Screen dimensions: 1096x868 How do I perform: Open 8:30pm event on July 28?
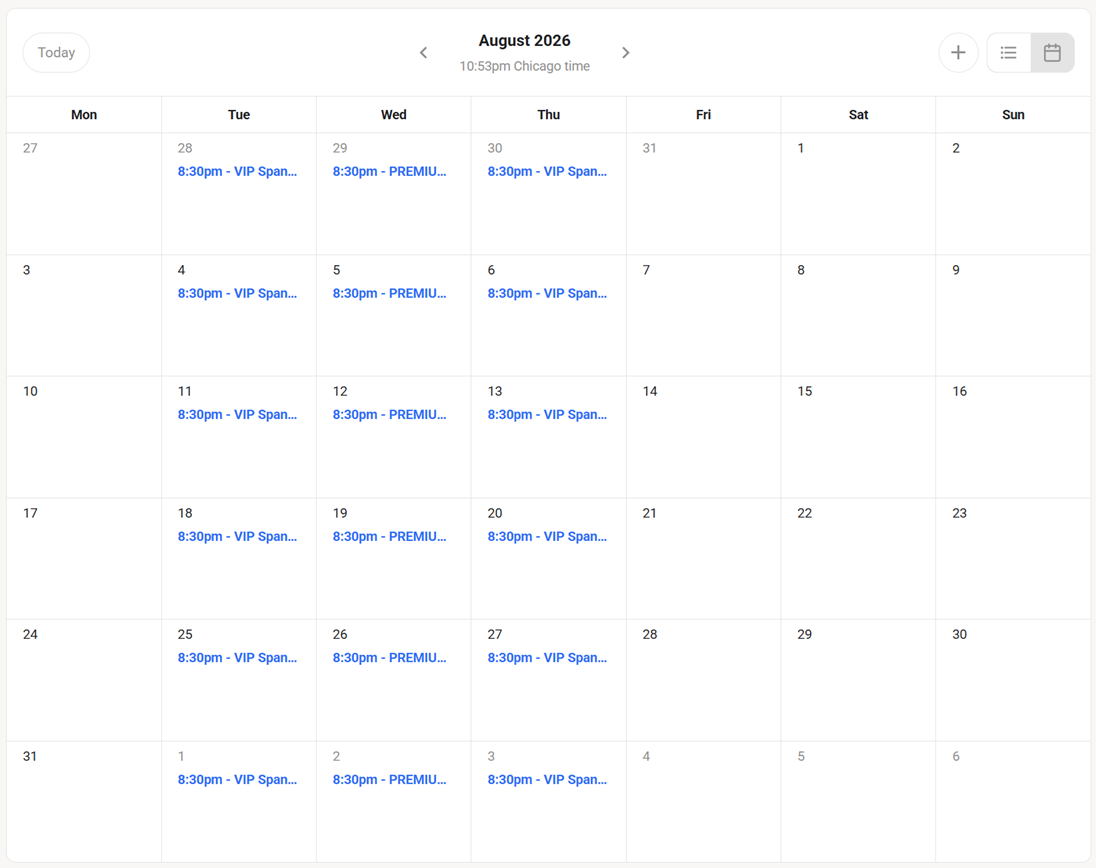[x=238, y=171]
